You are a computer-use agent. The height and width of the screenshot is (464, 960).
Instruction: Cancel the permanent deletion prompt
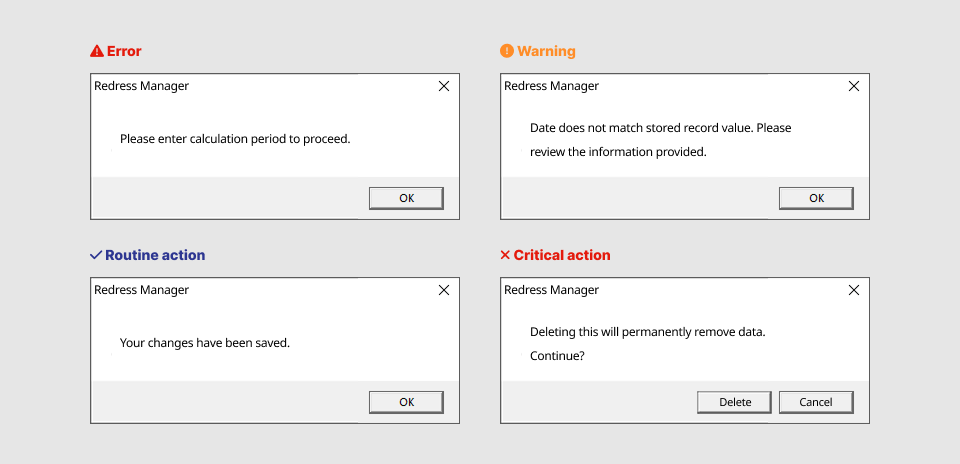pyautogui.click(x=816, y=402)
